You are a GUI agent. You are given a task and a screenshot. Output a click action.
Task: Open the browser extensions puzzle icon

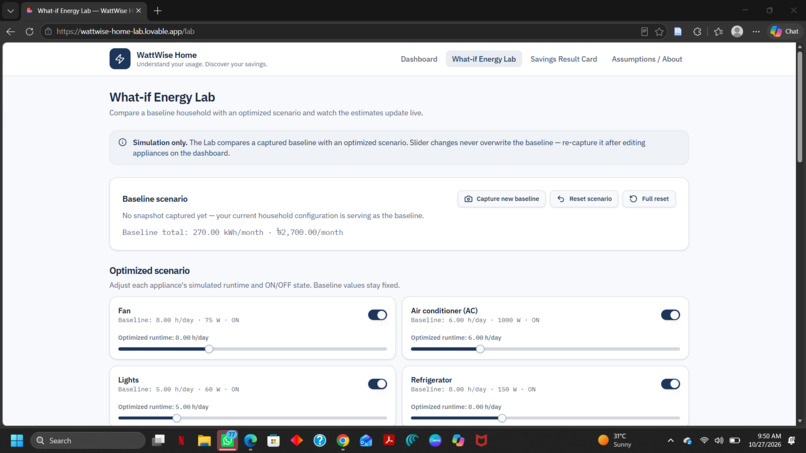coord(697,31)
